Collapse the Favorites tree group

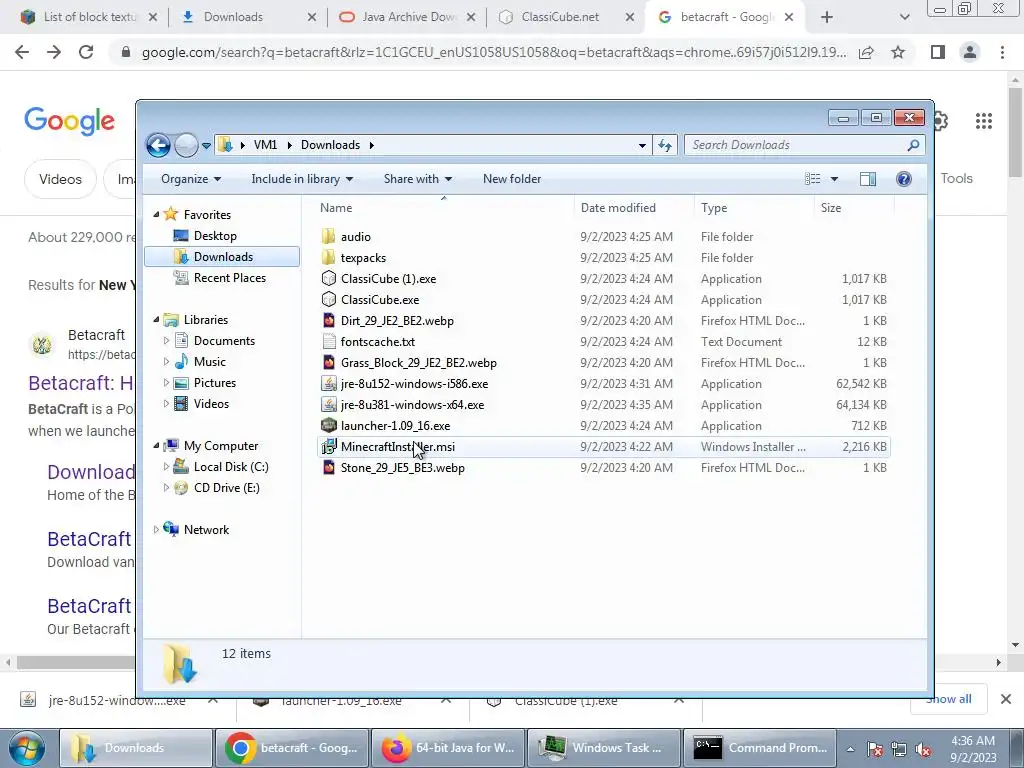156,214
